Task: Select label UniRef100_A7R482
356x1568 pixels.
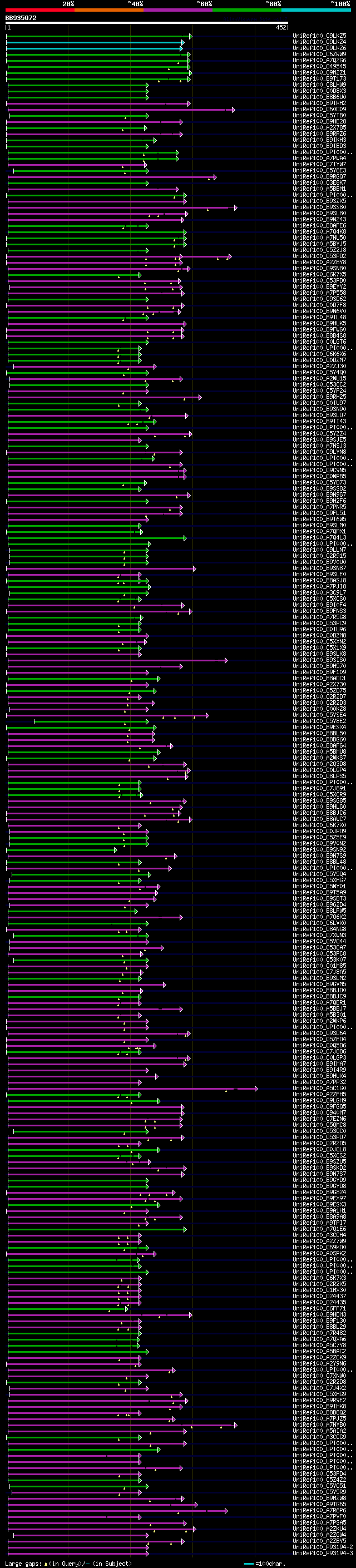Action: [x=319, y=1332]
